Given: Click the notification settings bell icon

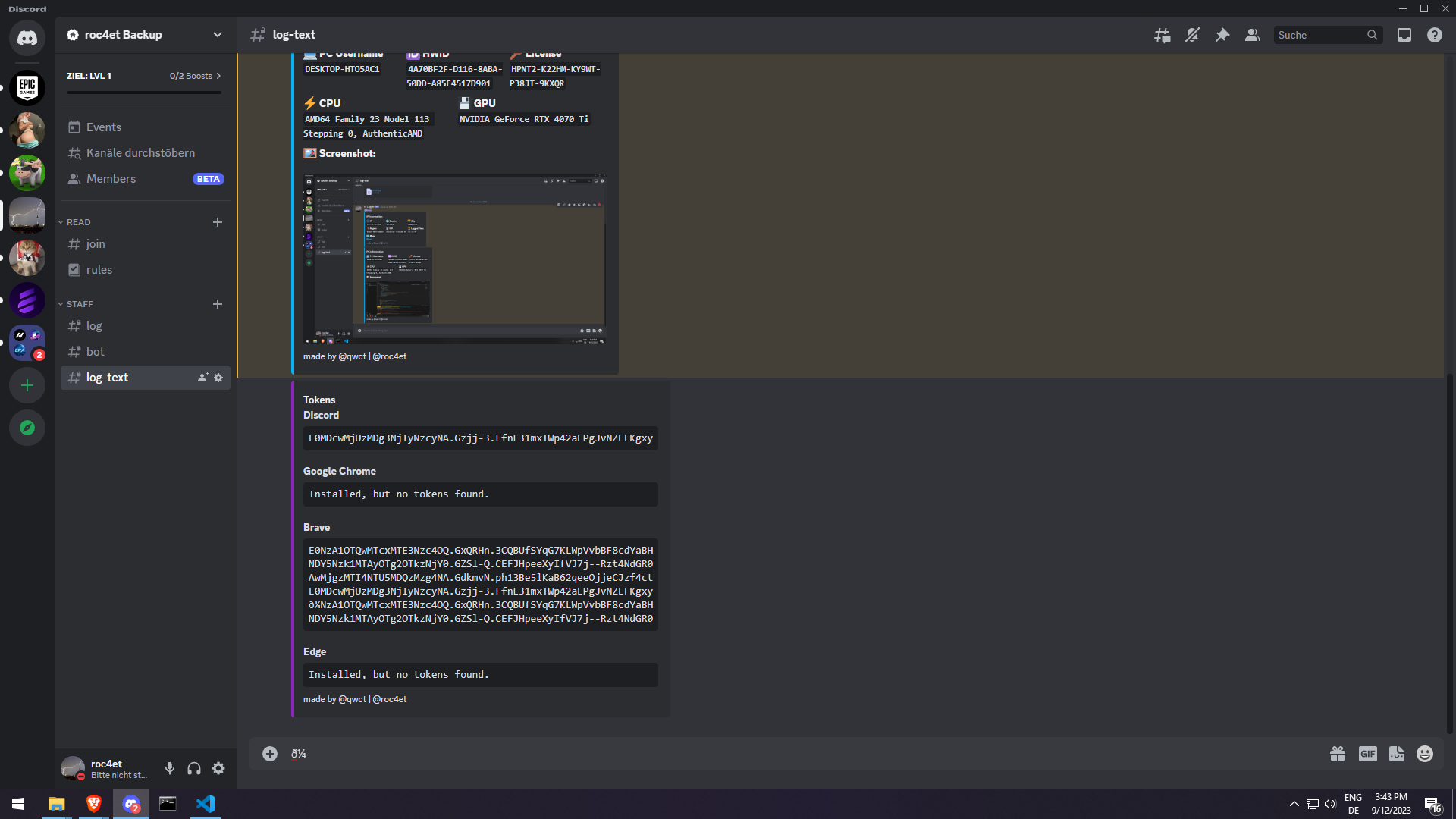Looking at the screenshot, I should pos(1192,35).
